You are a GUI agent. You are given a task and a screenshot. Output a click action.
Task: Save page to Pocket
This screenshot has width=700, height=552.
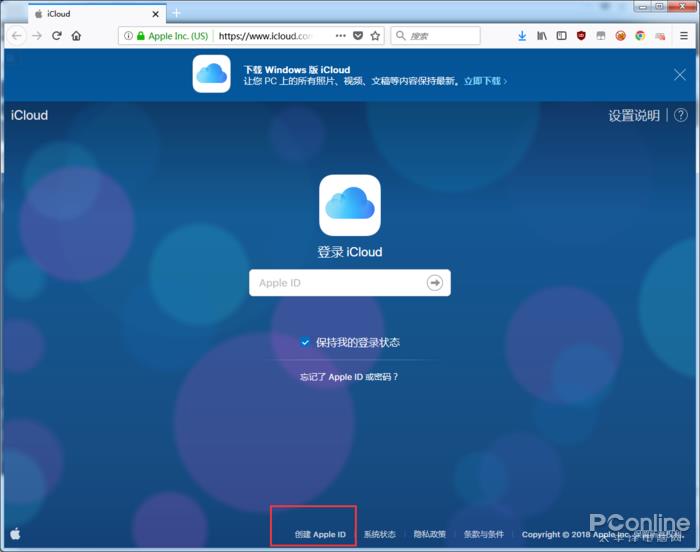(x=358, y=35)
